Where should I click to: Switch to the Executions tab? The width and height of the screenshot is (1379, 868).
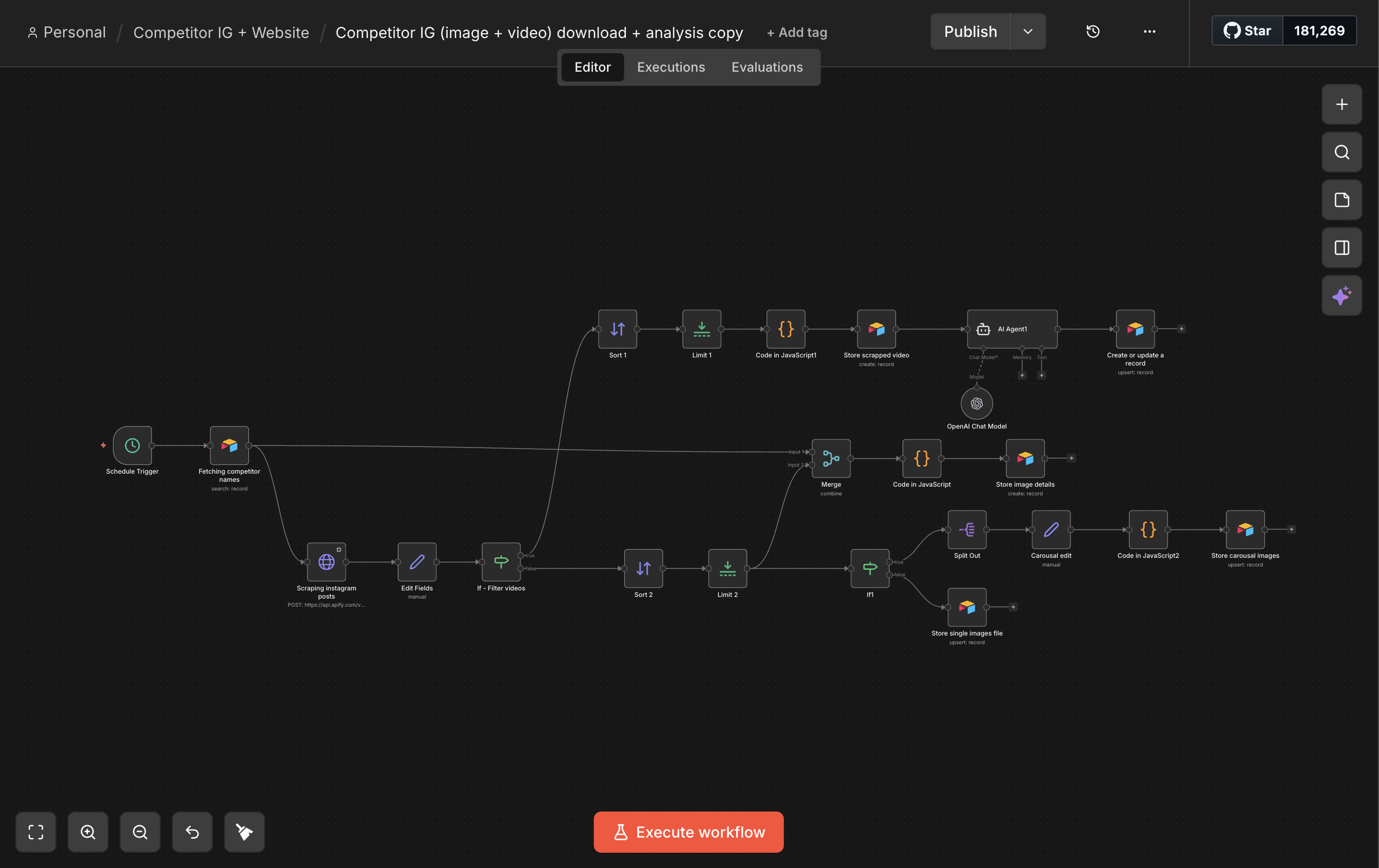pos(670,67)
